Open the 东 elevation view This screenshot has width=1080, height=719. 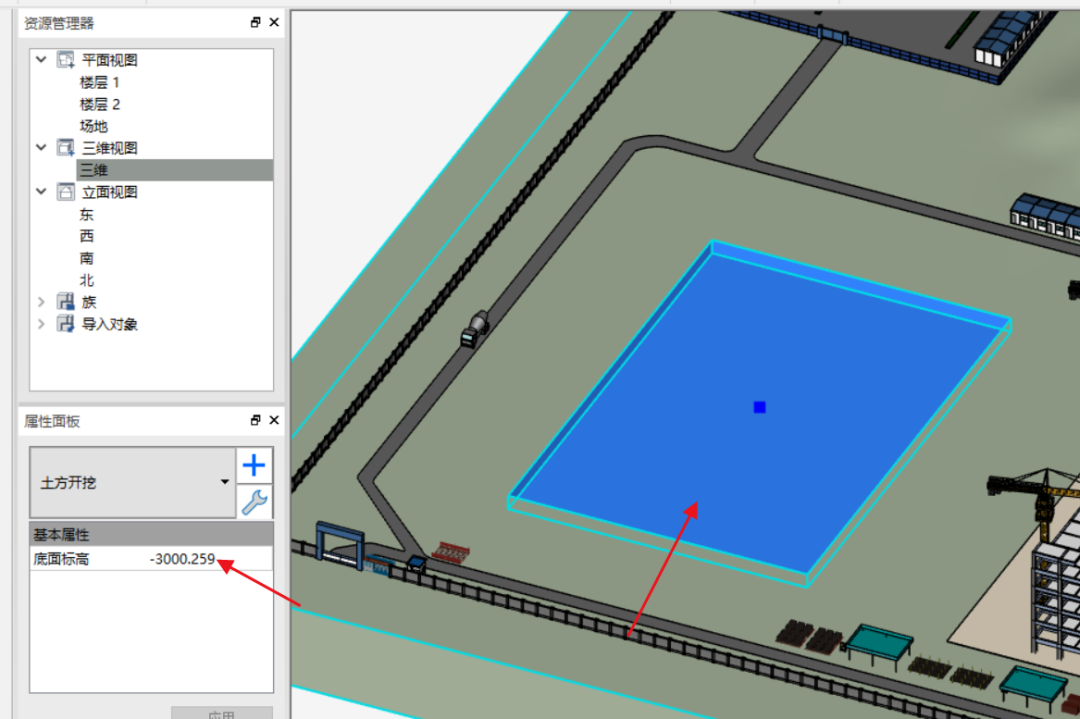(86, 214)
